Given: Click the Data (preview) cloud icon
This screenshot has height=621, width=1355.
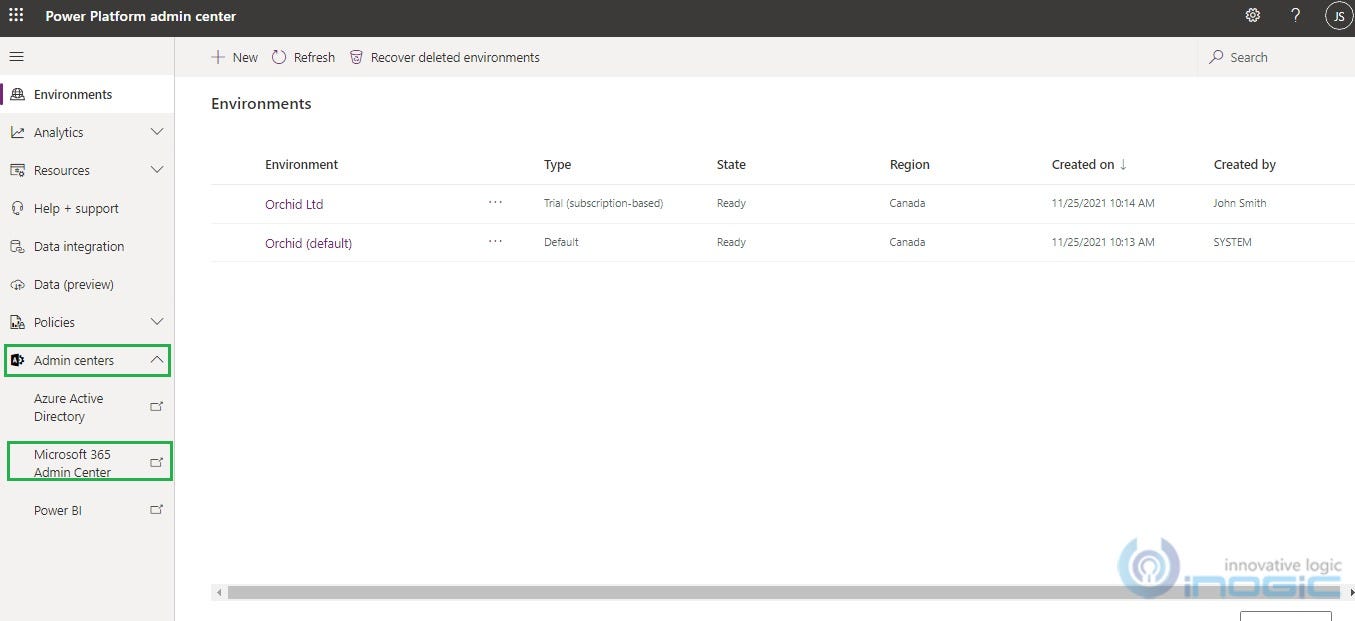Looking at the screenshot, I should pos(17,284).
